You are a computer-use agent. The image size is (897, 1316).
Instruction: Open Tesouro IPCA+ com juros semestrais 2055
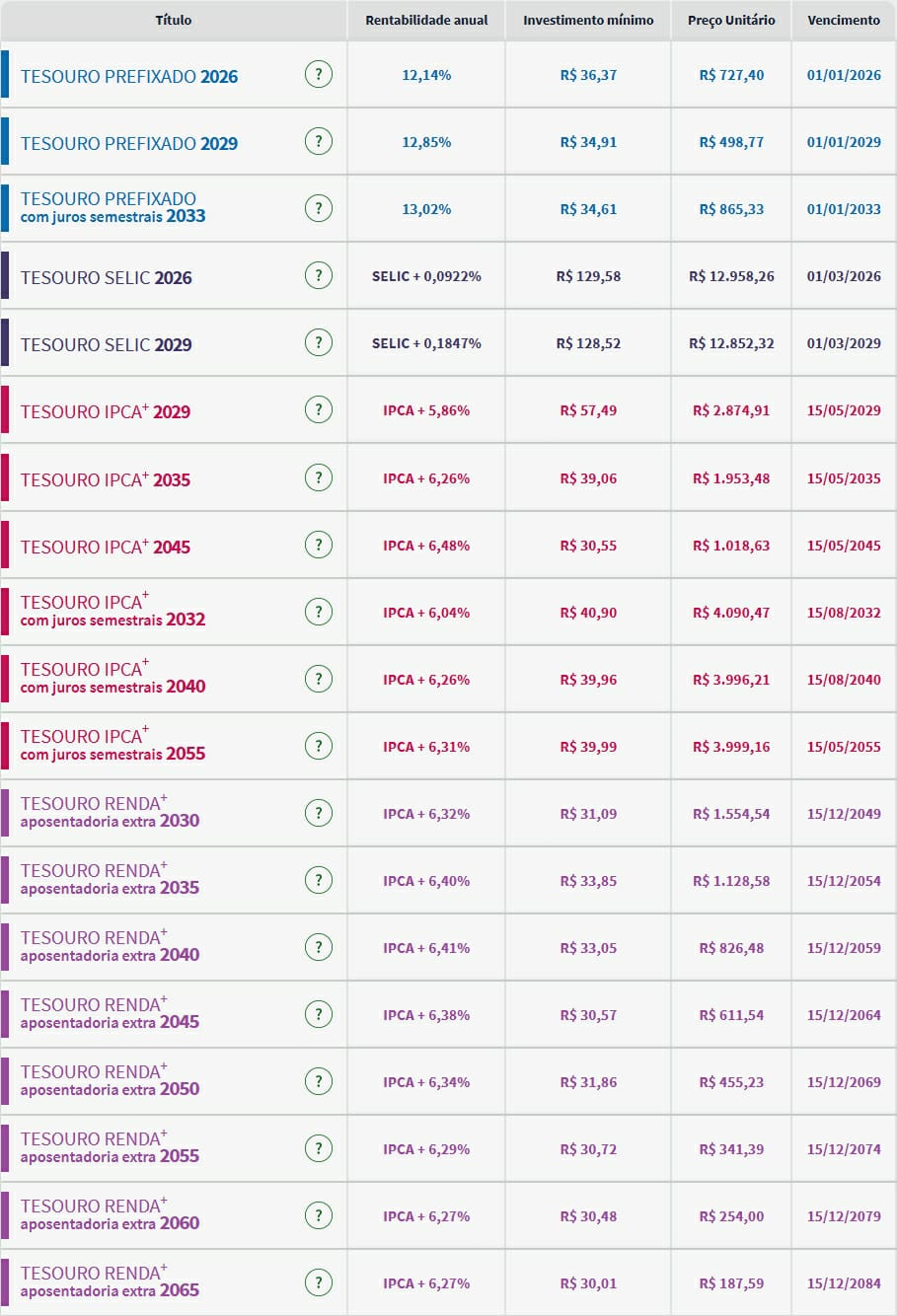tap(113, 744)
